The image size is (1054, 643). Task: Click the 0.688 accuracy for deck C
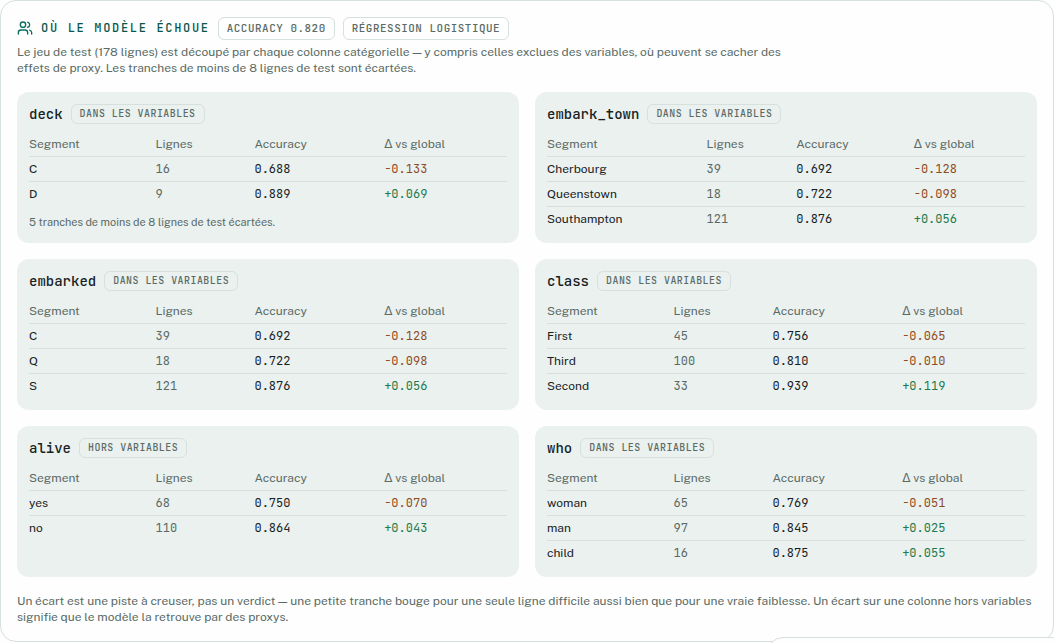(x=272, y=169)
